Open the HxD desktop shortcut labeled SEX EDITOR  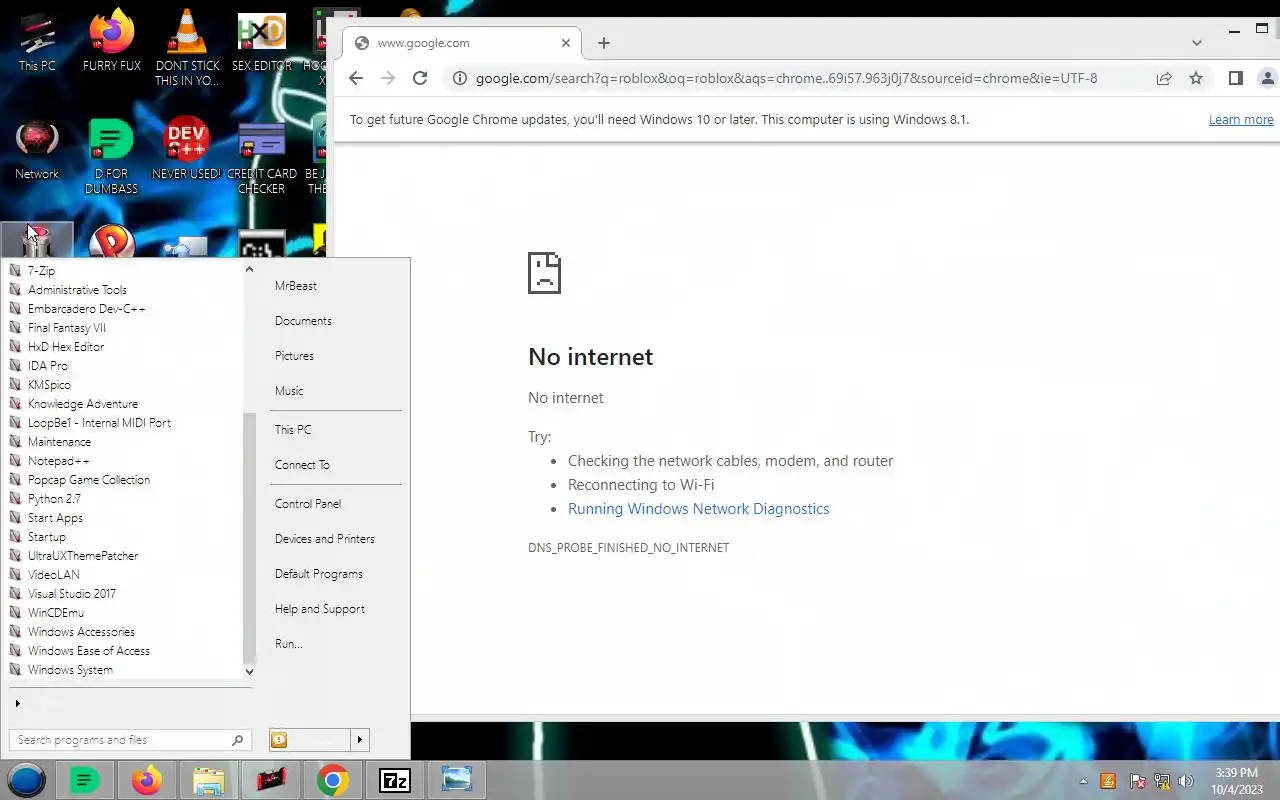click(262, 43)
